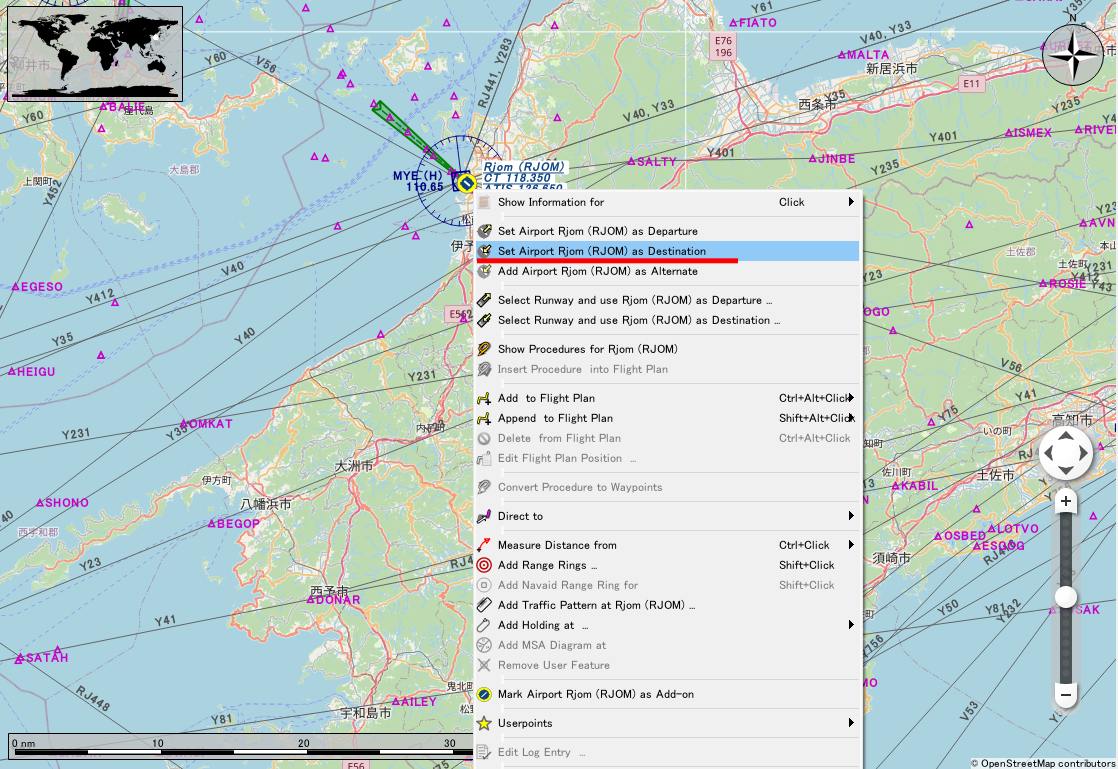This screenshot has width=1118, height=769.
Task: Select Append to Flight Plan entry
Action: [555, 418]
